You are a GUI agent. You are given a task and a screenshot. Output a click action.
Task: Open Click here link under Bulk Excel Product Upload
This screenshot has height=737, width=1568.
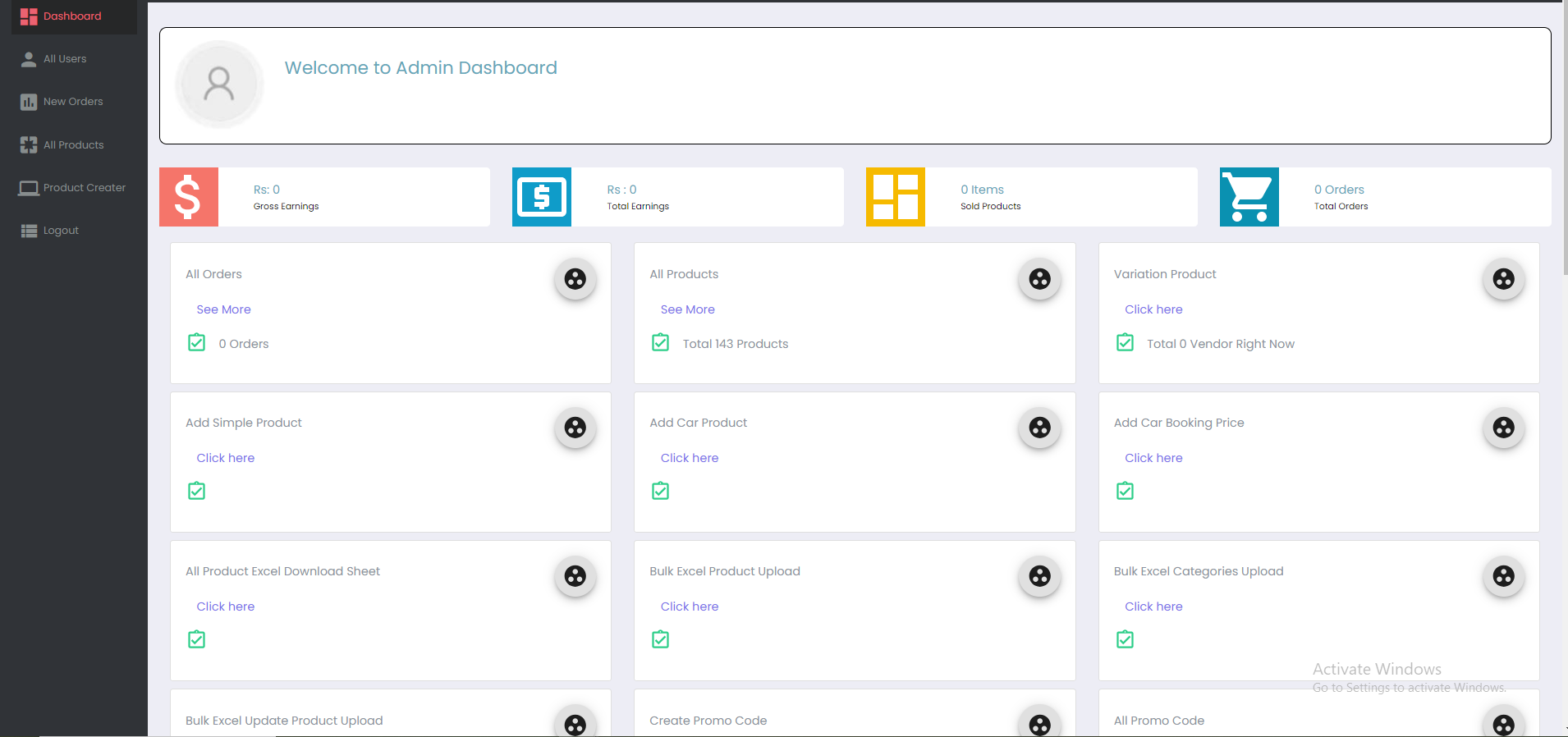pyautogui.click(x=689, y=607)
